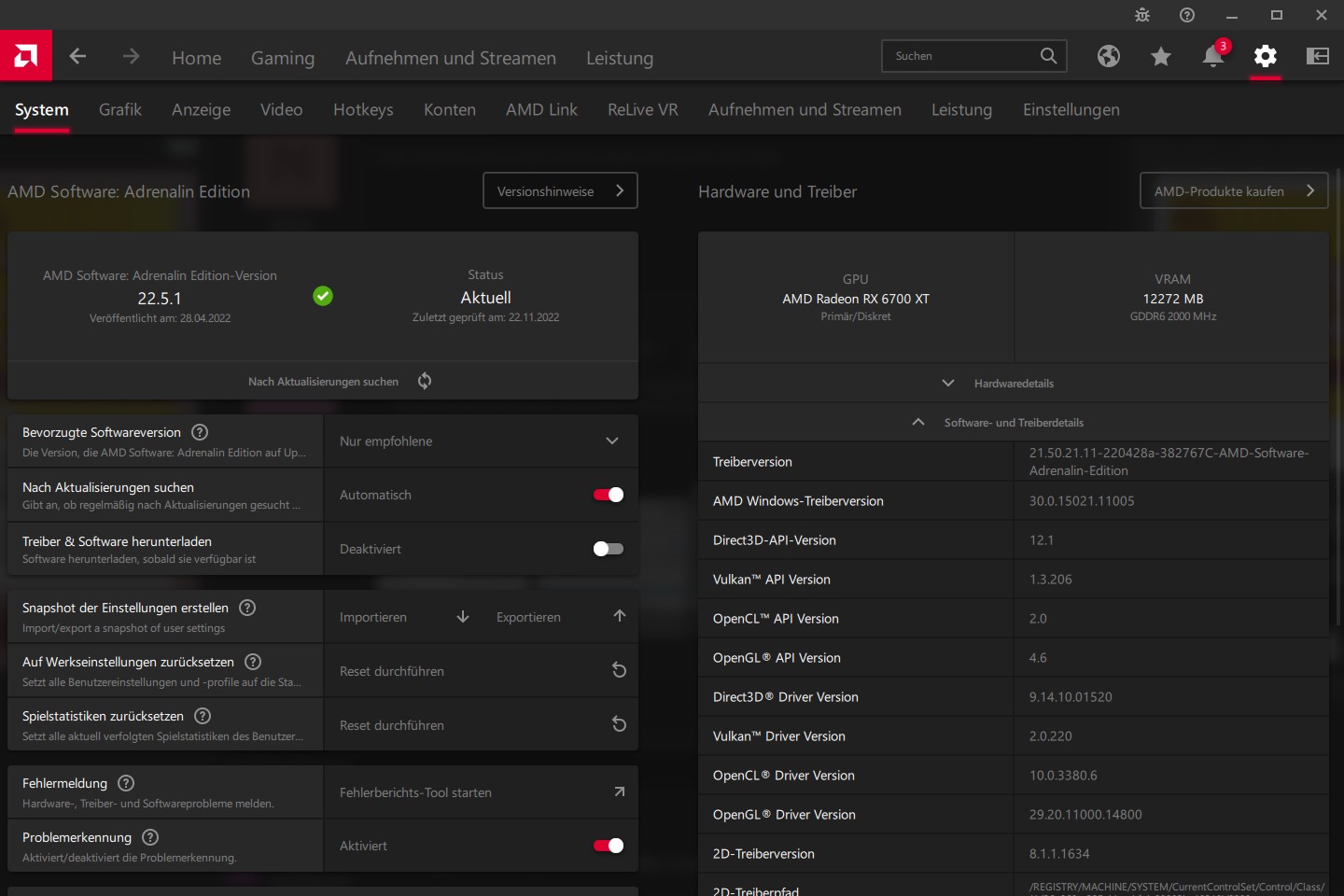The height and width of the screenshot is (896, 1344).
Task: Open ReLive VR tab
Action: 642,109
